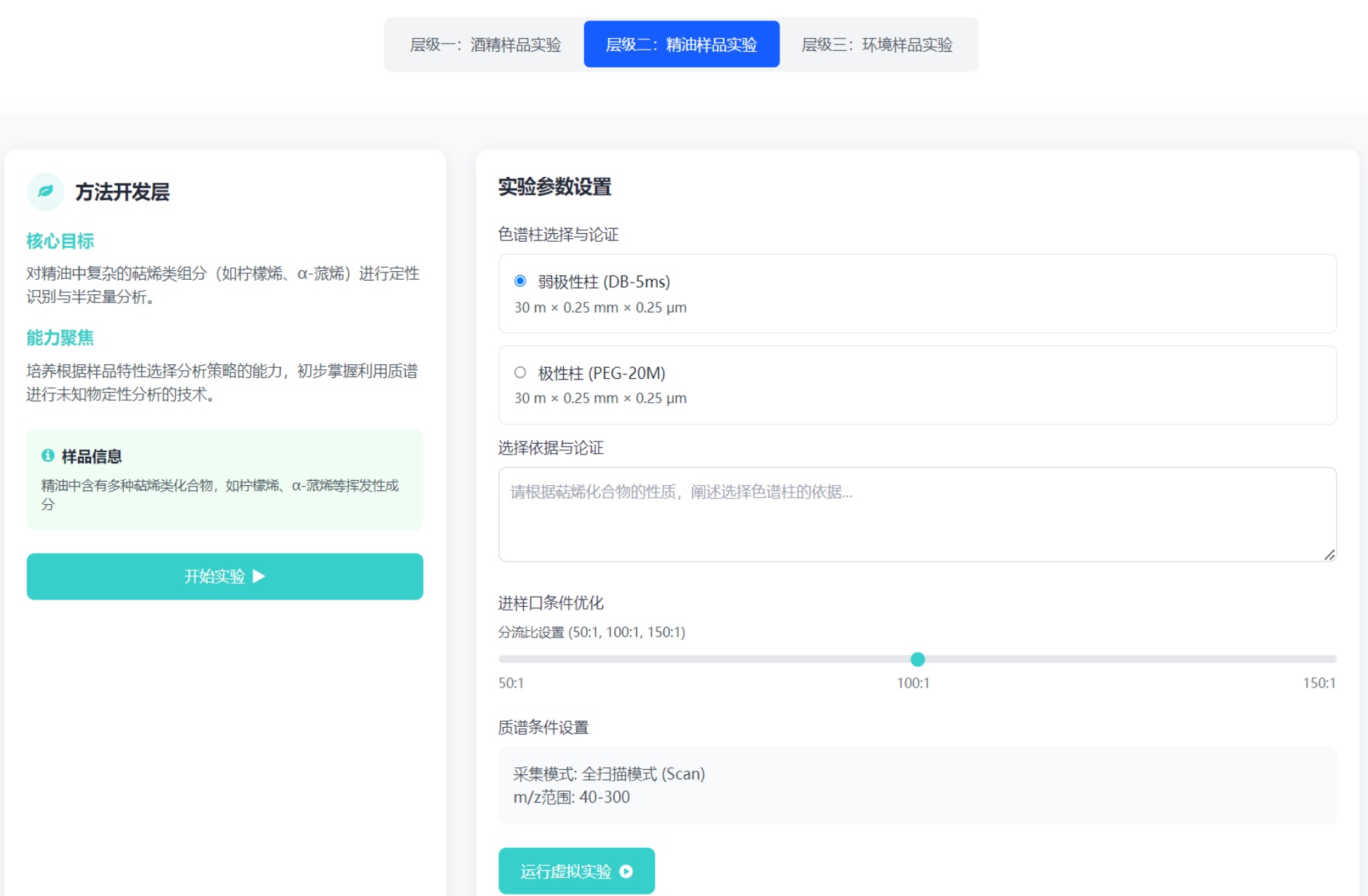Click the split ratio slider handle
Screen dimensions: 1368x896
(918, 659)
